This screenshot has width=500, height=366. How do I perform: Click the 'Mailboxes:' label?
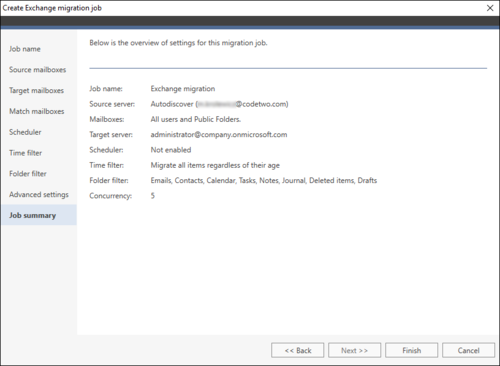[x=107, y=119]
